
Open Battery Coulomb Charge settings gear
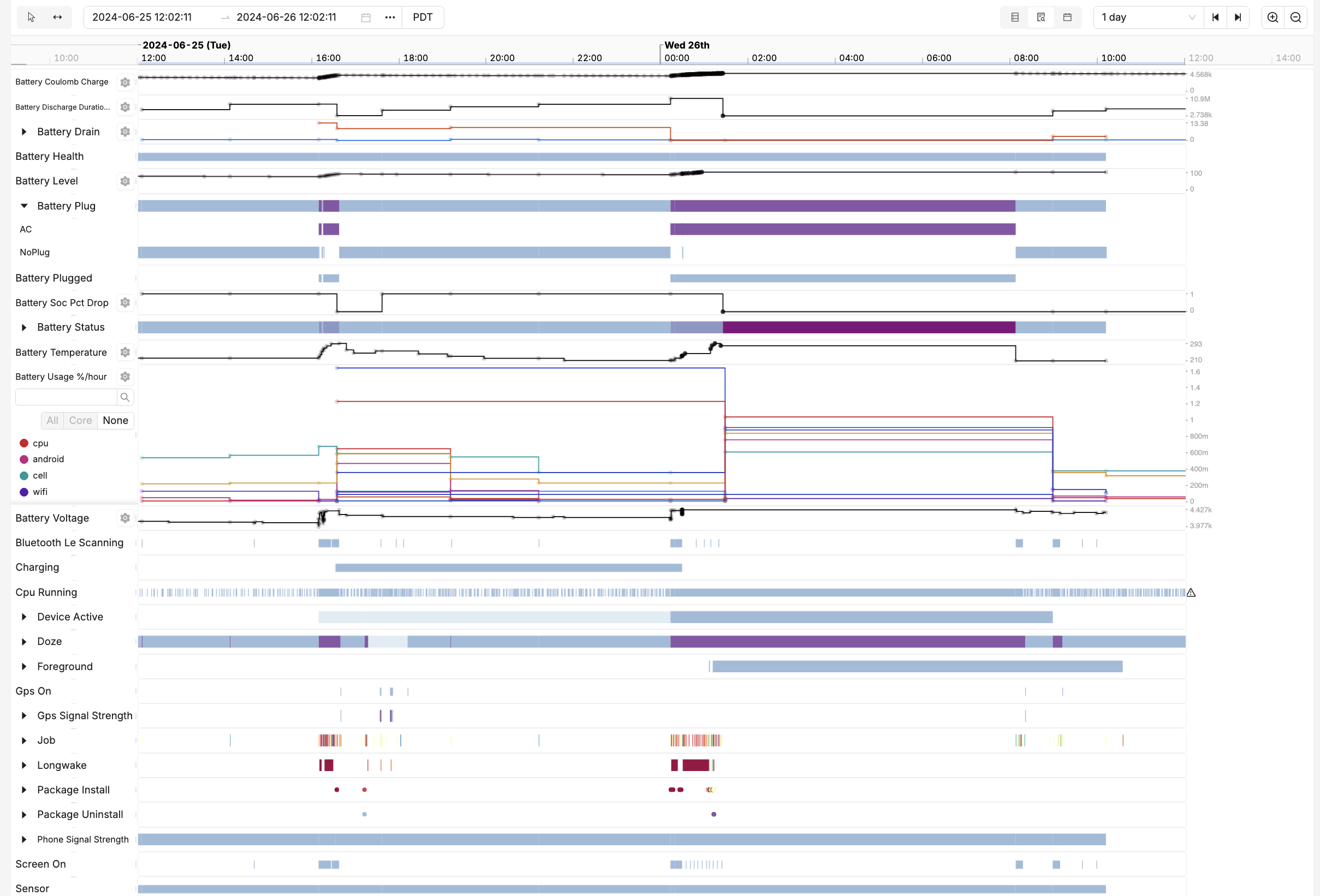pos(125,82)
